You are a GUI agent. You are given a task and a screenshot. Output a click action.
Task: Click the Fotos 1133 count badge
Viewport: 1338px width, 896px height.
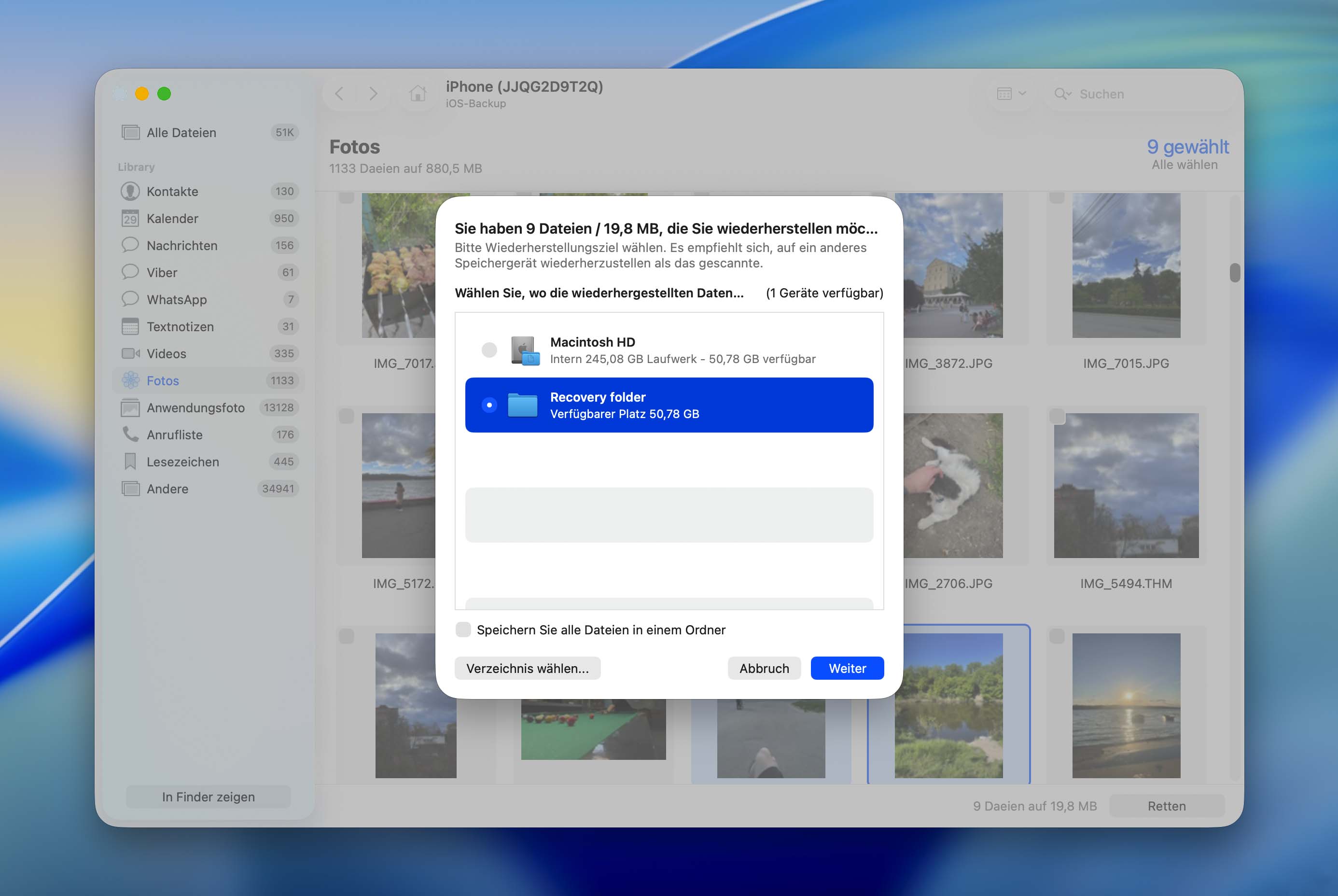point(282,380)
